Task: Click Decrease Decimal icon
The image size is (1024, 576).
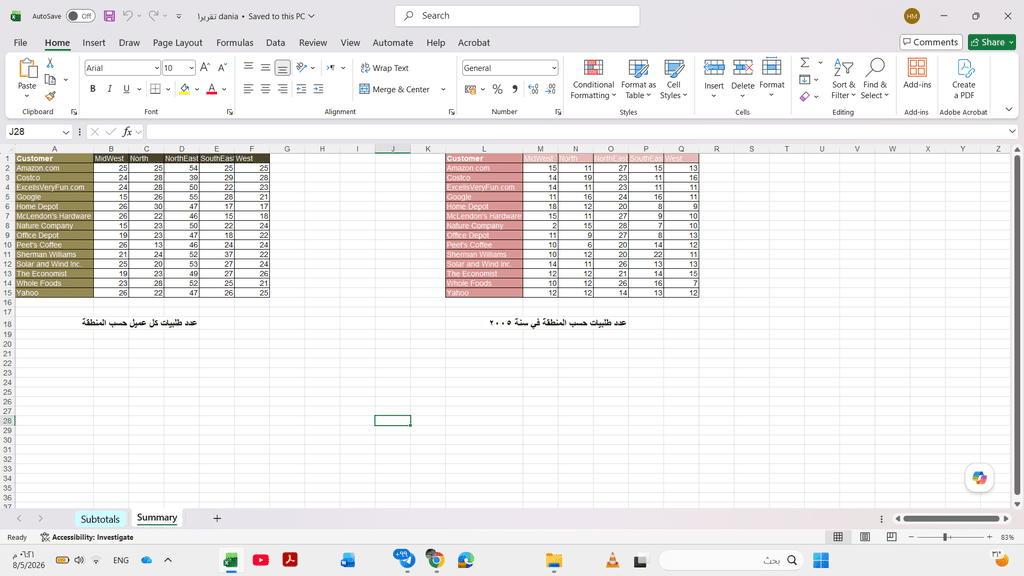Action: tap(551, 89)
